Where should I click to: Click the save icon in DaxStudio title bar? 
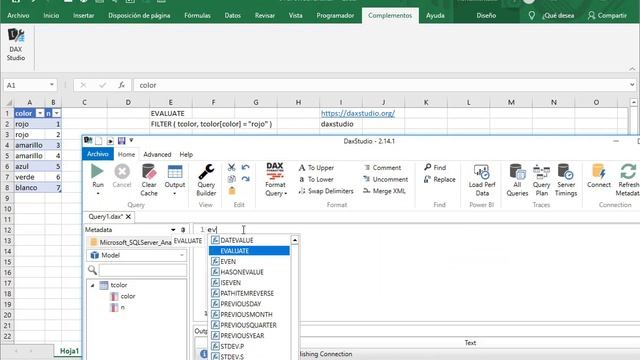click(122, 141)
